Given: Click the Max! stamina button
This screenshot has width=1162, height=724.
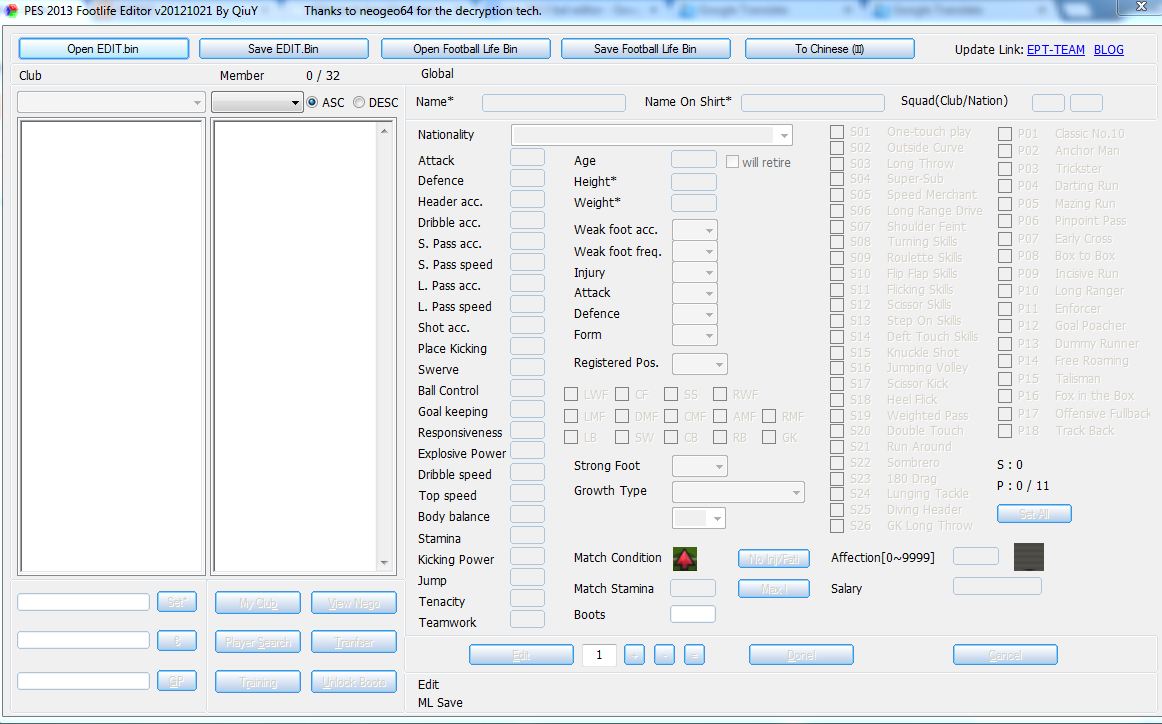Looking at the screenshot, I should (x=774, y=588).
